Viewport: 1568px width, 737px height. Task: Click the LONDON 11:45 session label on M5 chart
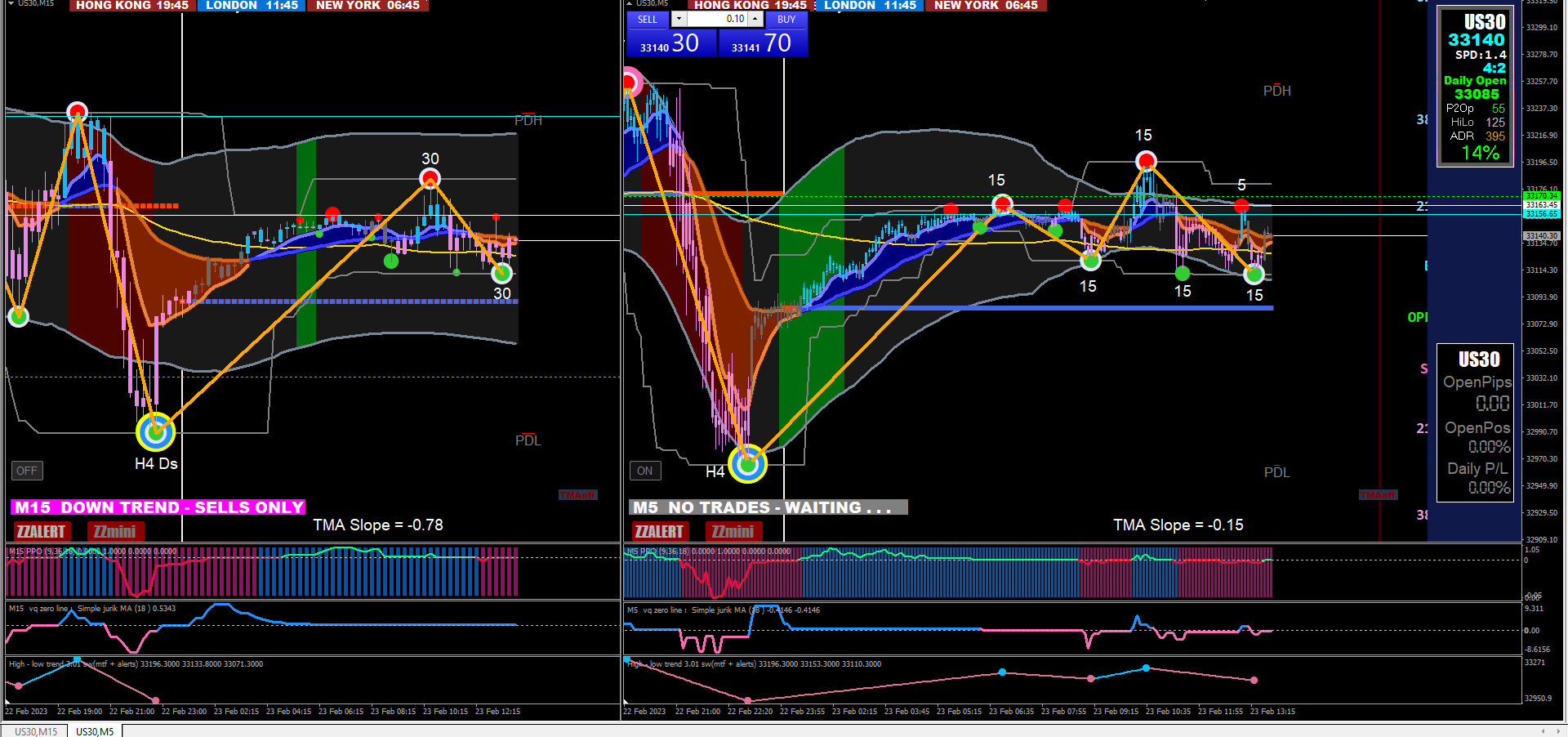[870, 6]
